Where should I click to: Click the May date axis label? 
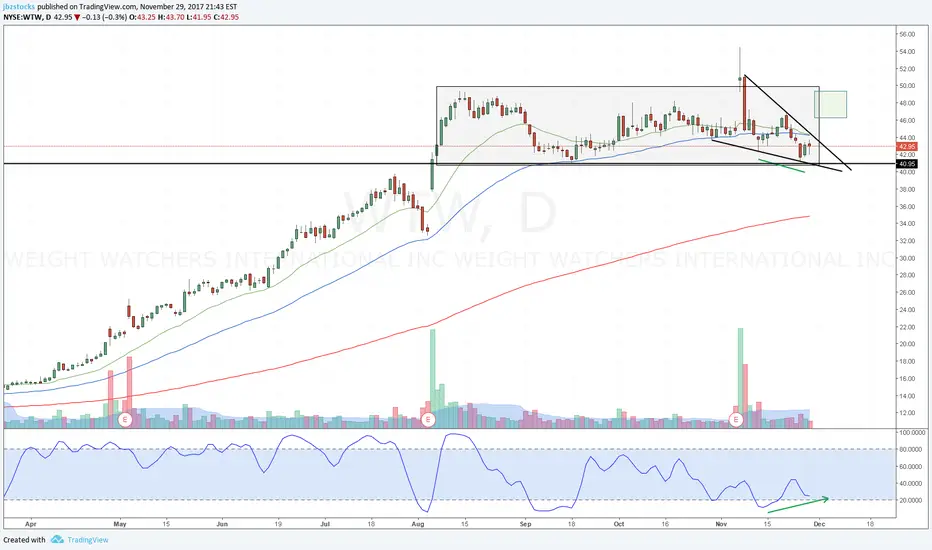pos(120,524)
